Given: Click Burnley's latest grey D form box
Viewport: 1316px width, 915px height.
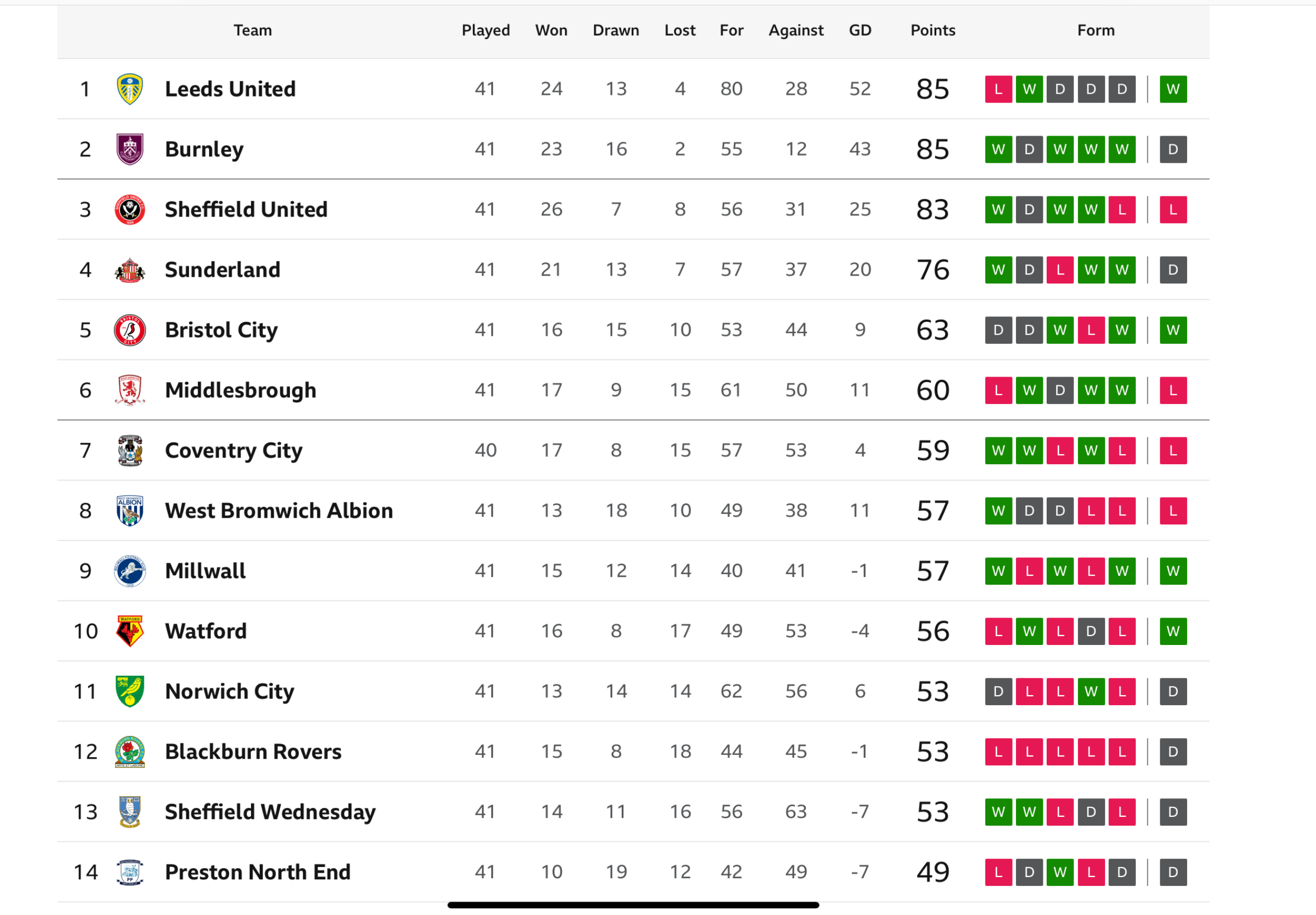Looking at the screenshot, I should pyautogui.click(x=1173, y=149).
